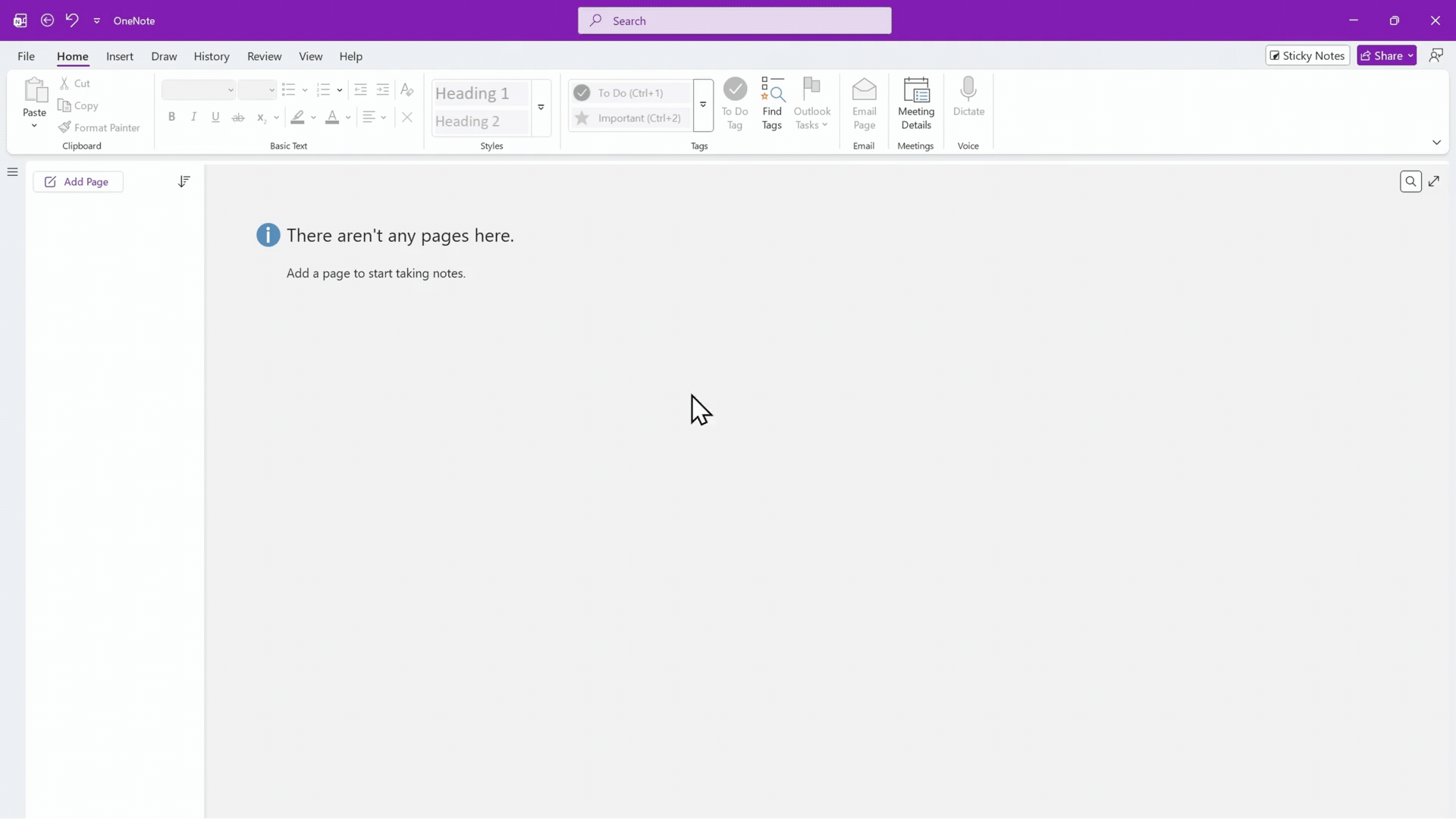Open Sticky Notes
The height and width of the screenshot is (819, 1456).
[x=1307, y=55]
